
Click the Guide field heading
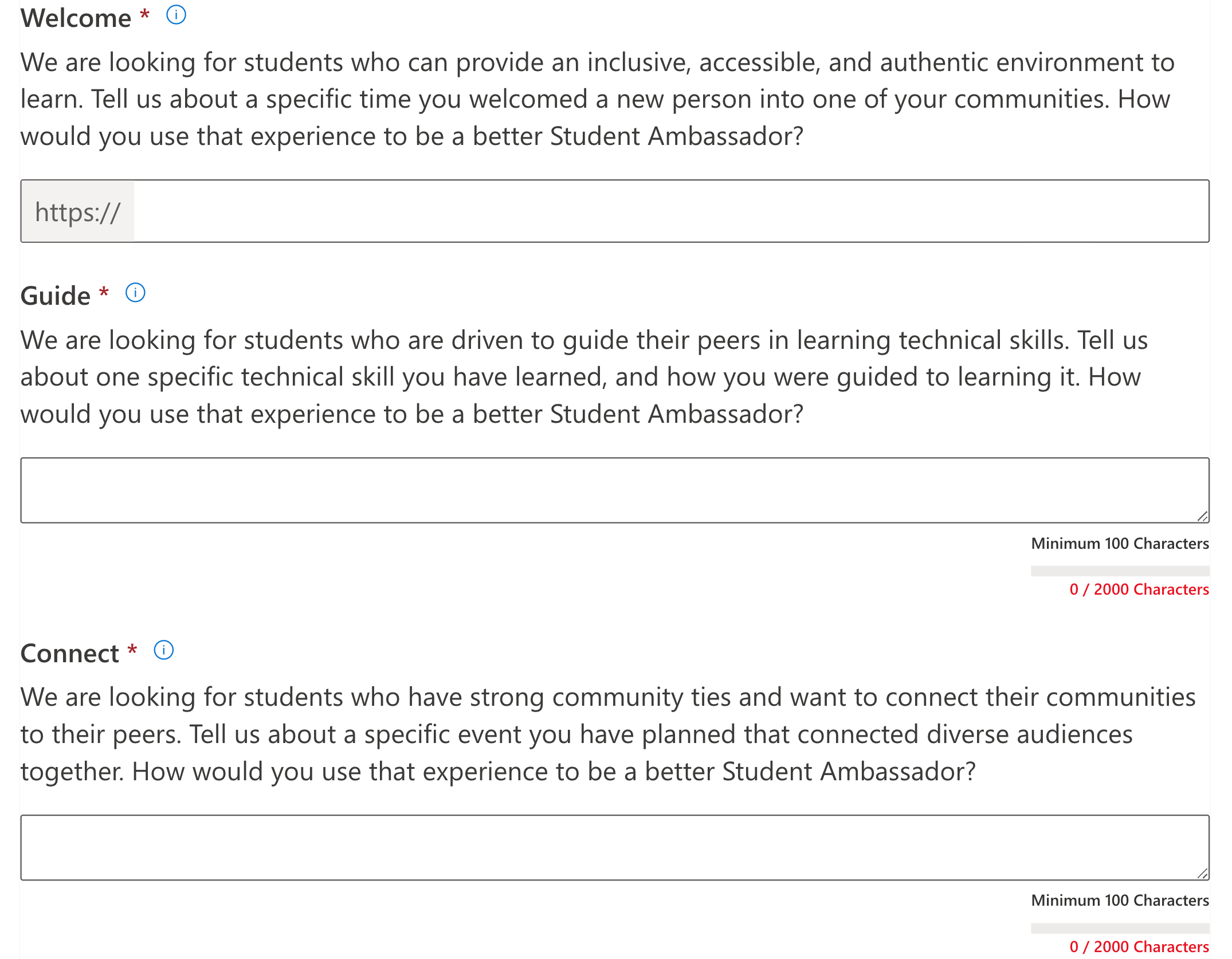(x=56, y=296)
